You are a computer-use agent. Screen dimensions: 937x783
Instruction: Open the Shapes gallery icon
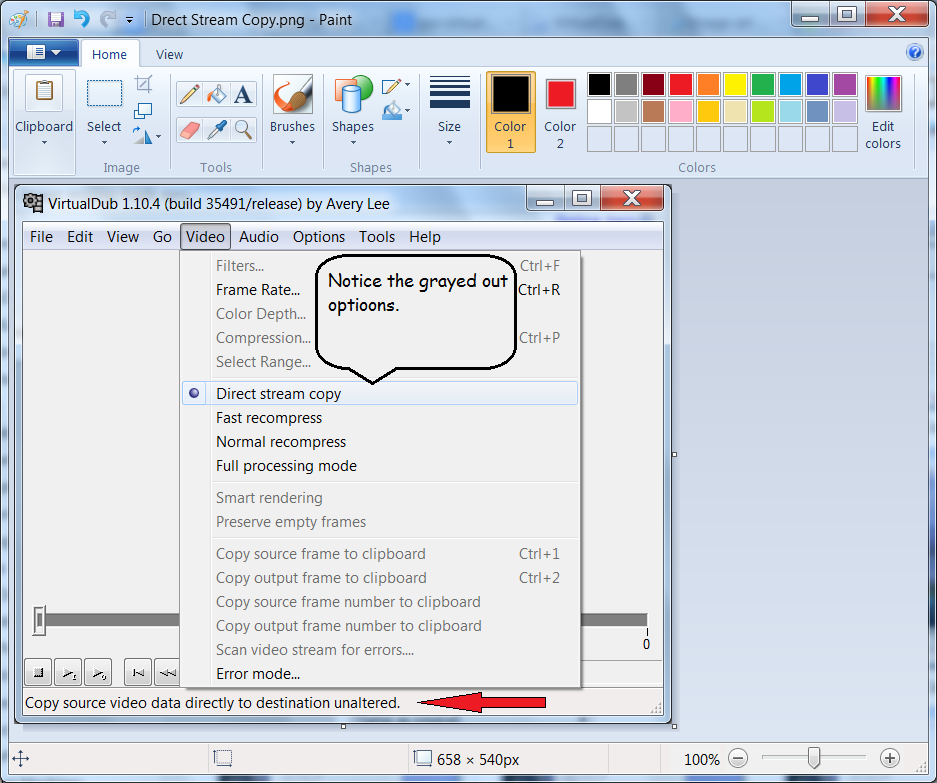353,94
